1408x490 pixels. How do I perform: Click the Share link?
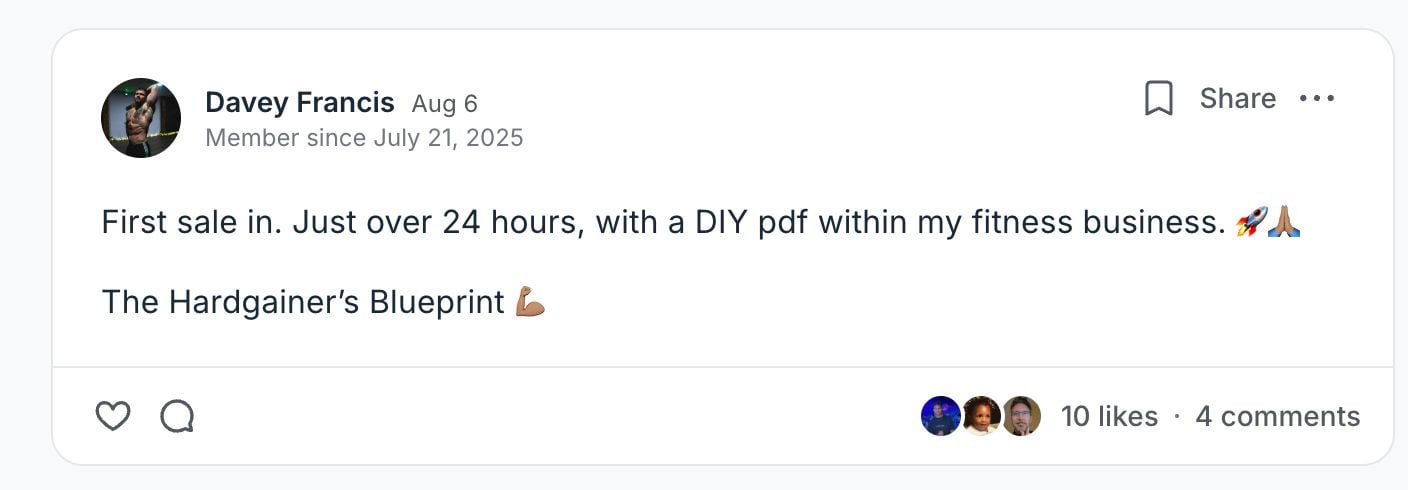(1237, 99)
